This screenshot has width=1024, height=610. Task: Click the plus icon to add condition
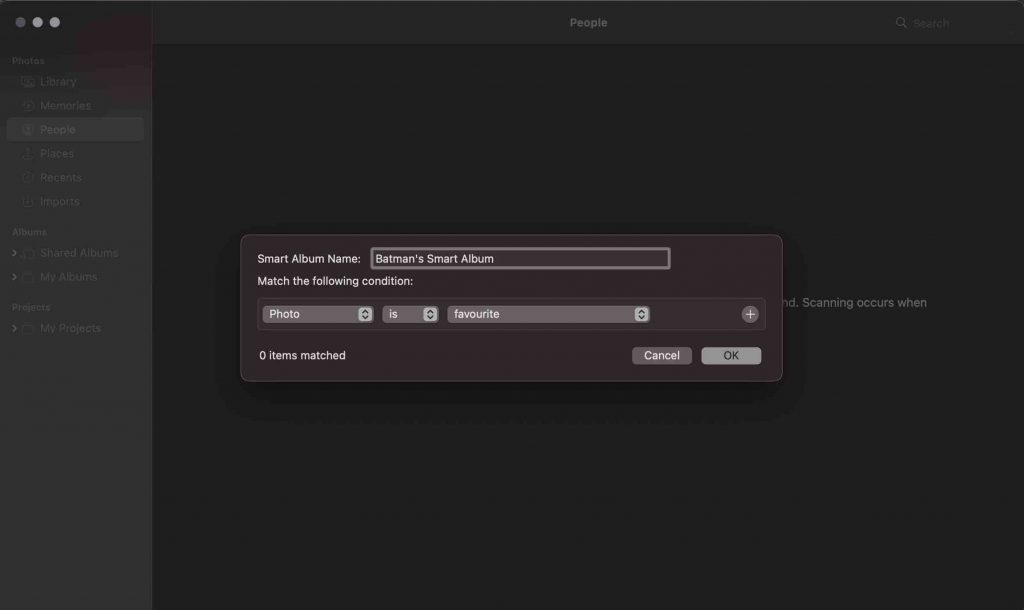point(750,314)
